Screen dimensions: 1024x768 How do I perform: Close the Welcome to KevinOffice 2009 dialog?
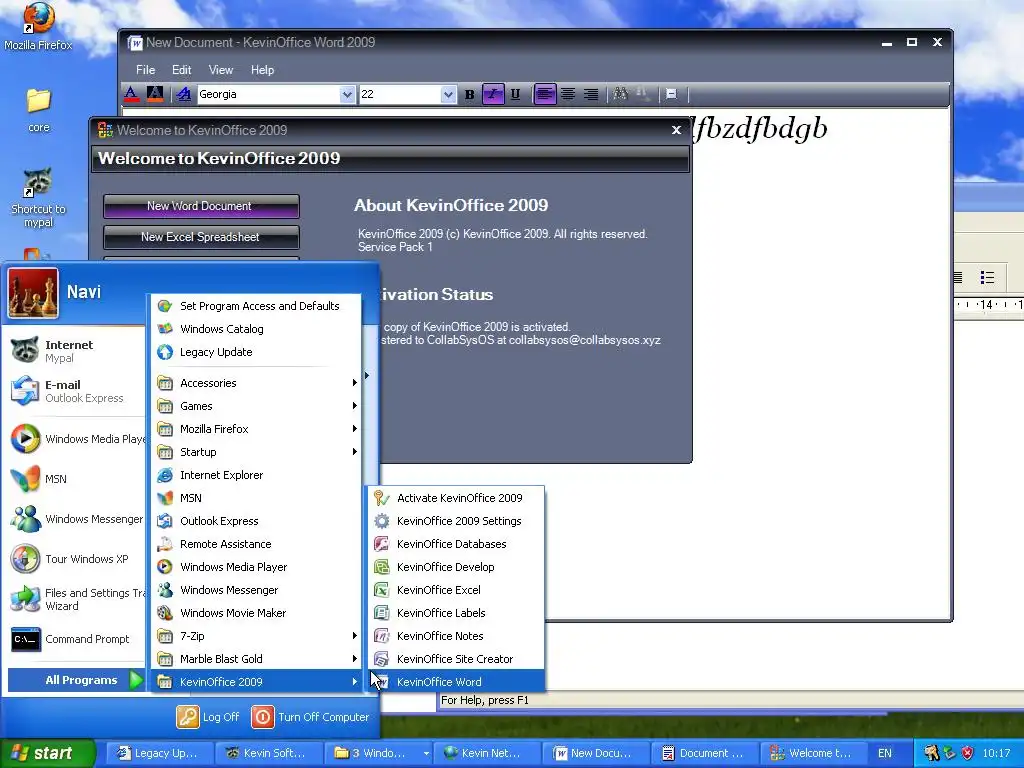(677, 130)
